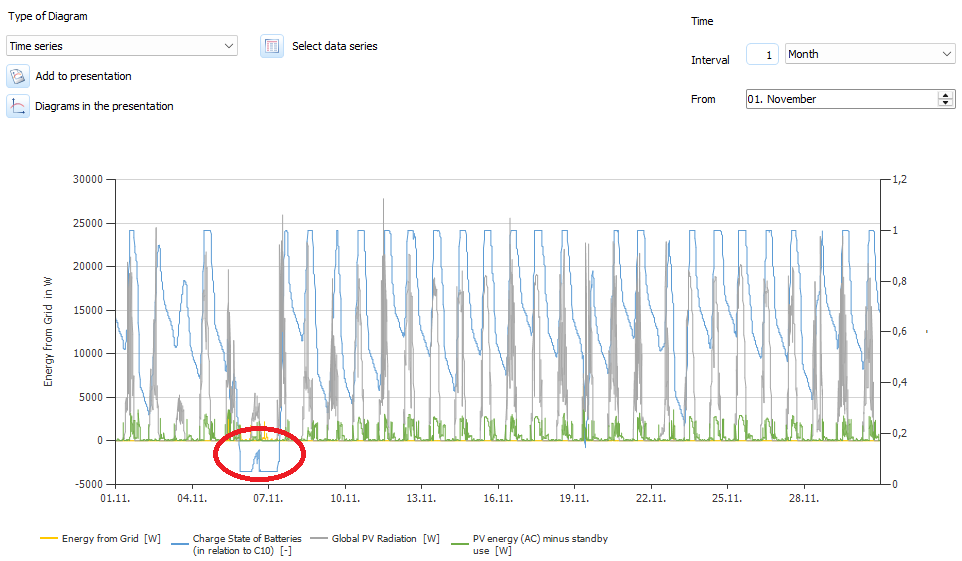Click the Diagrams in the presentation icon
This screenshot has width=962, height=561.
click(18, 106)
